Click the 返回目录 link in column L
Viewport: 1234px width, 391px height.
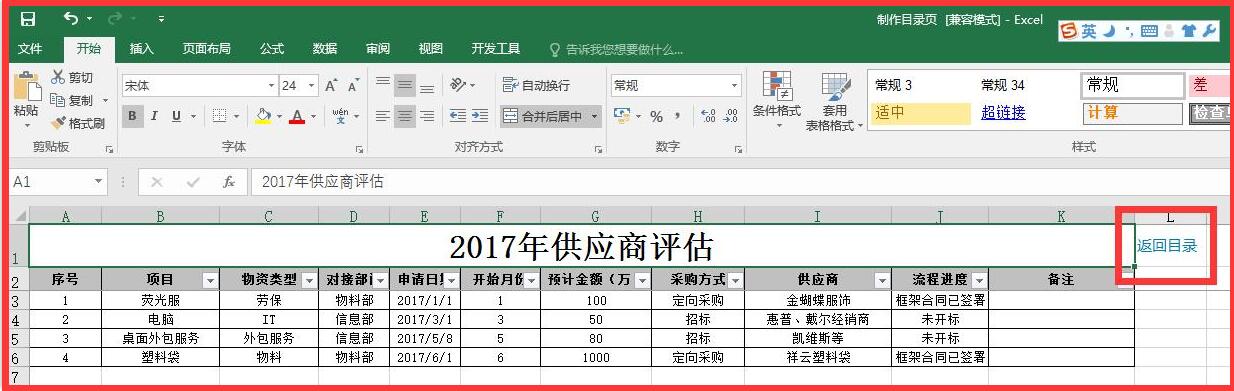tap(1167, 245)
